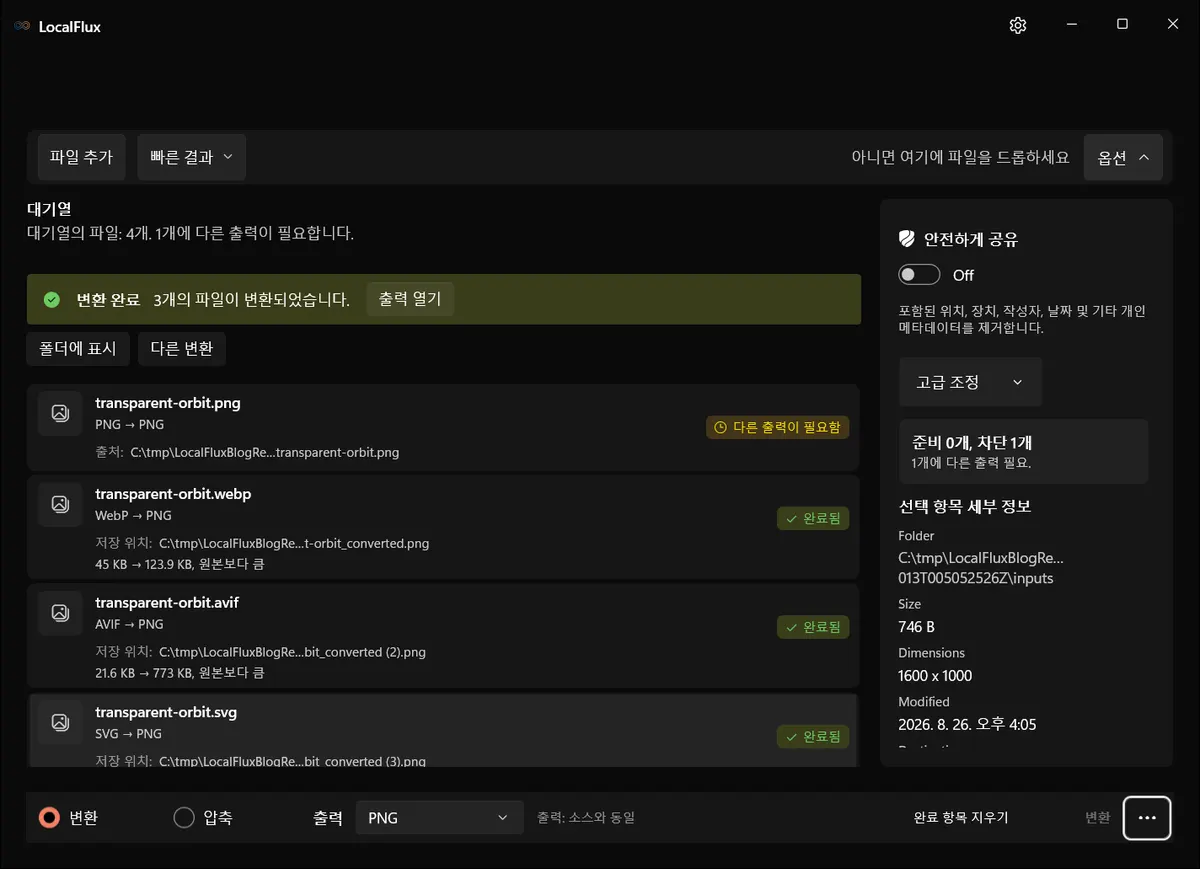The width and height of the screenshot is (1200, 869).
Task: Click the SVG → PNG format text
Action: coord(128,733)
